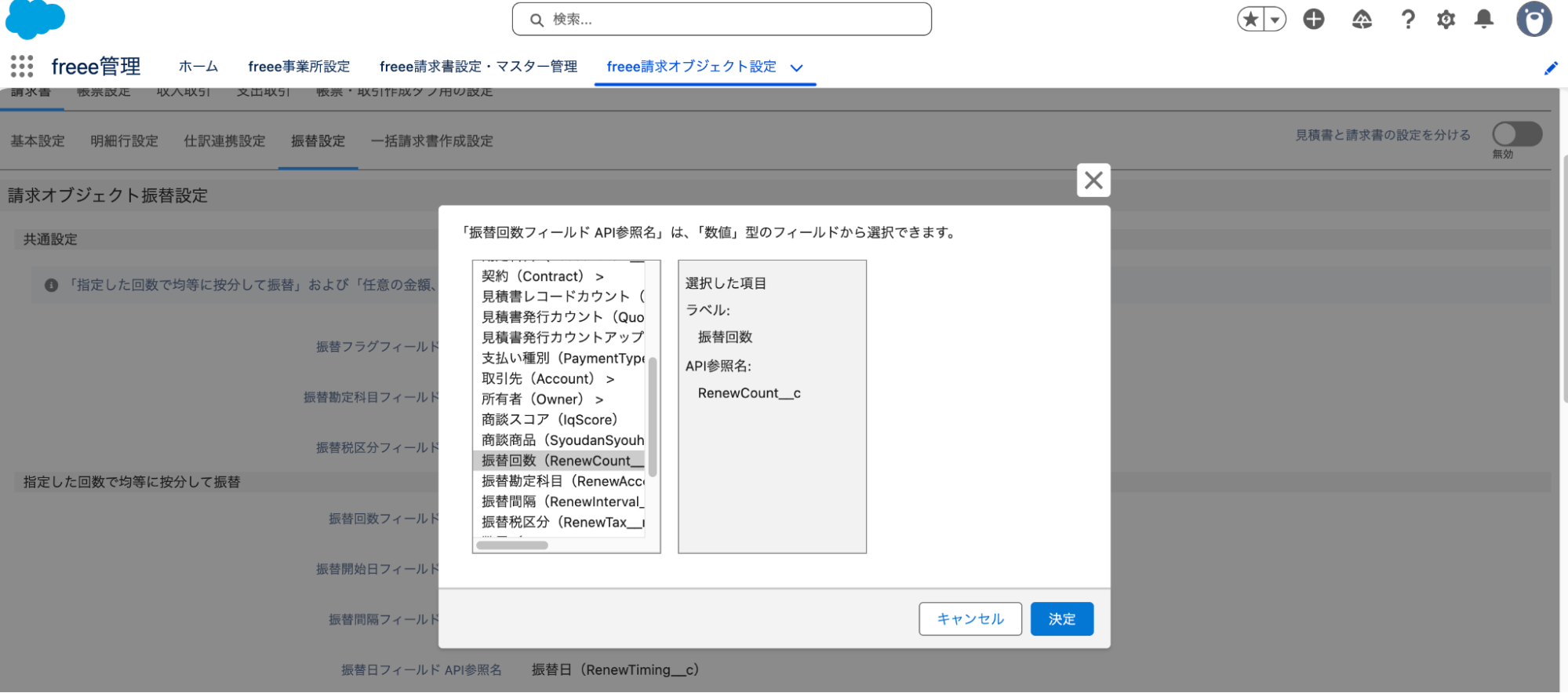The image size is (1568, 693).
Task: Open freee請求書設定・マスター管理 tab
Action: coord(478,67)
